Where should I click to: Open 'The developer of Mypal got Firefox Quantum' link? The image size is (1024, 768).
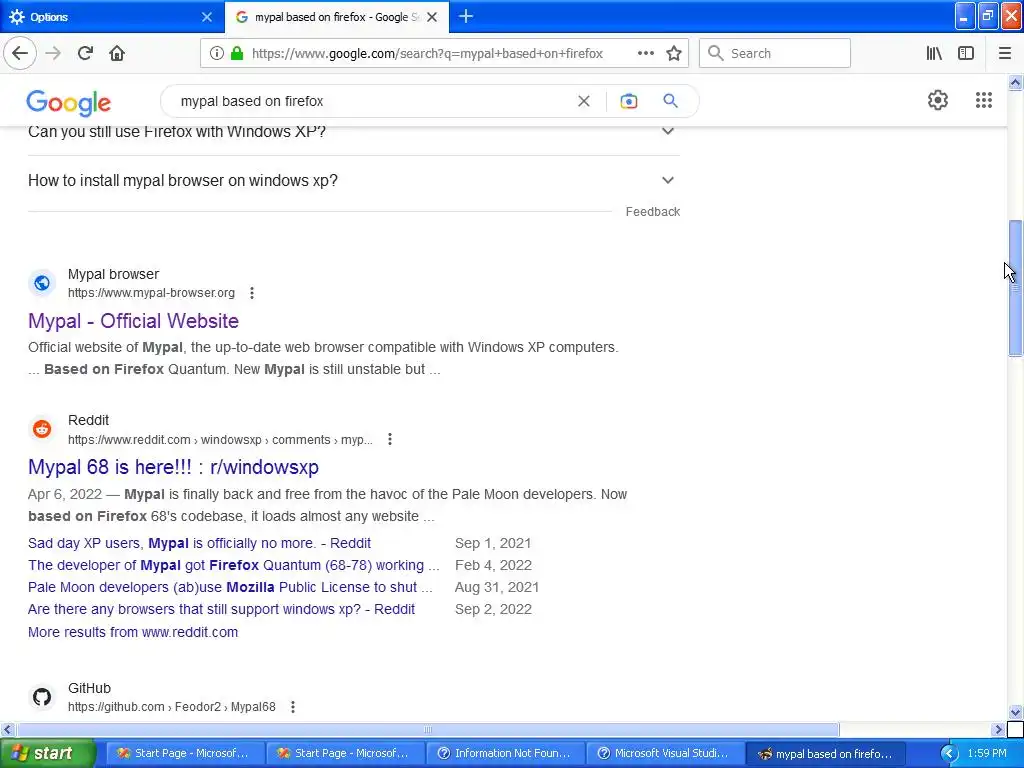[234, 565]
